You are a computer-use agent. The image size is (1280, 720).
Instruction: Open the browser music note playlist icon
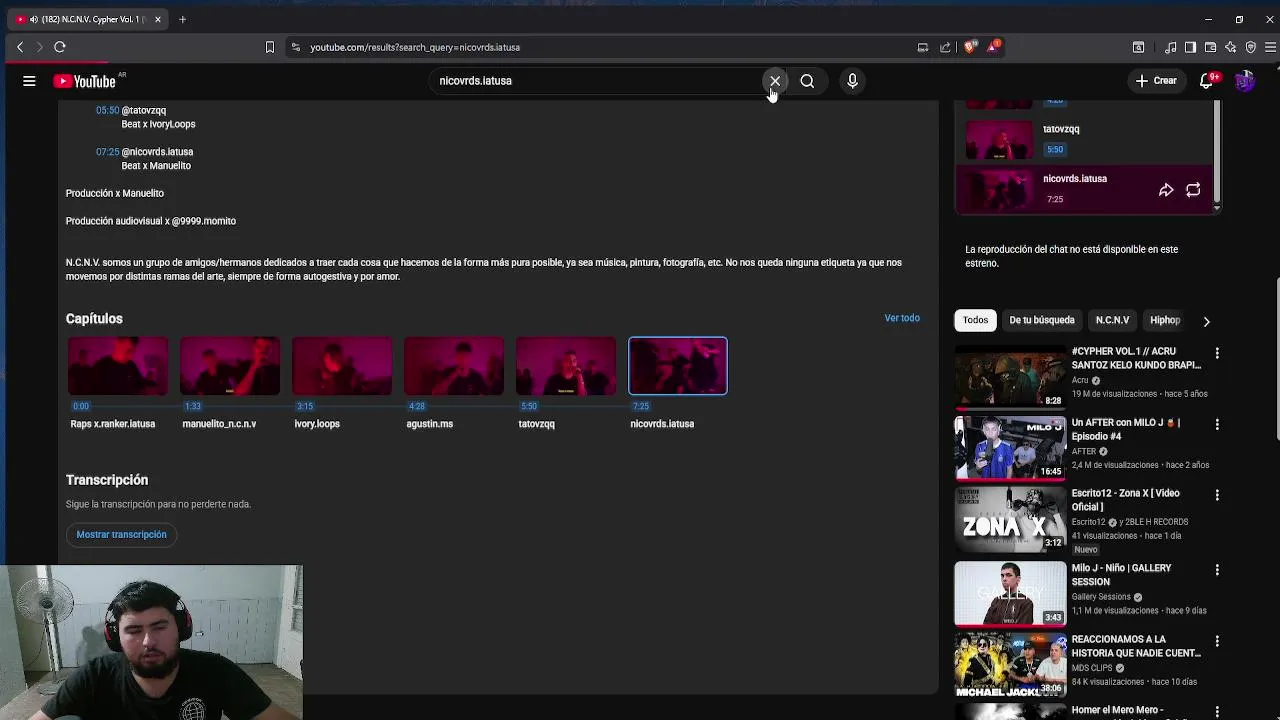1171,47
